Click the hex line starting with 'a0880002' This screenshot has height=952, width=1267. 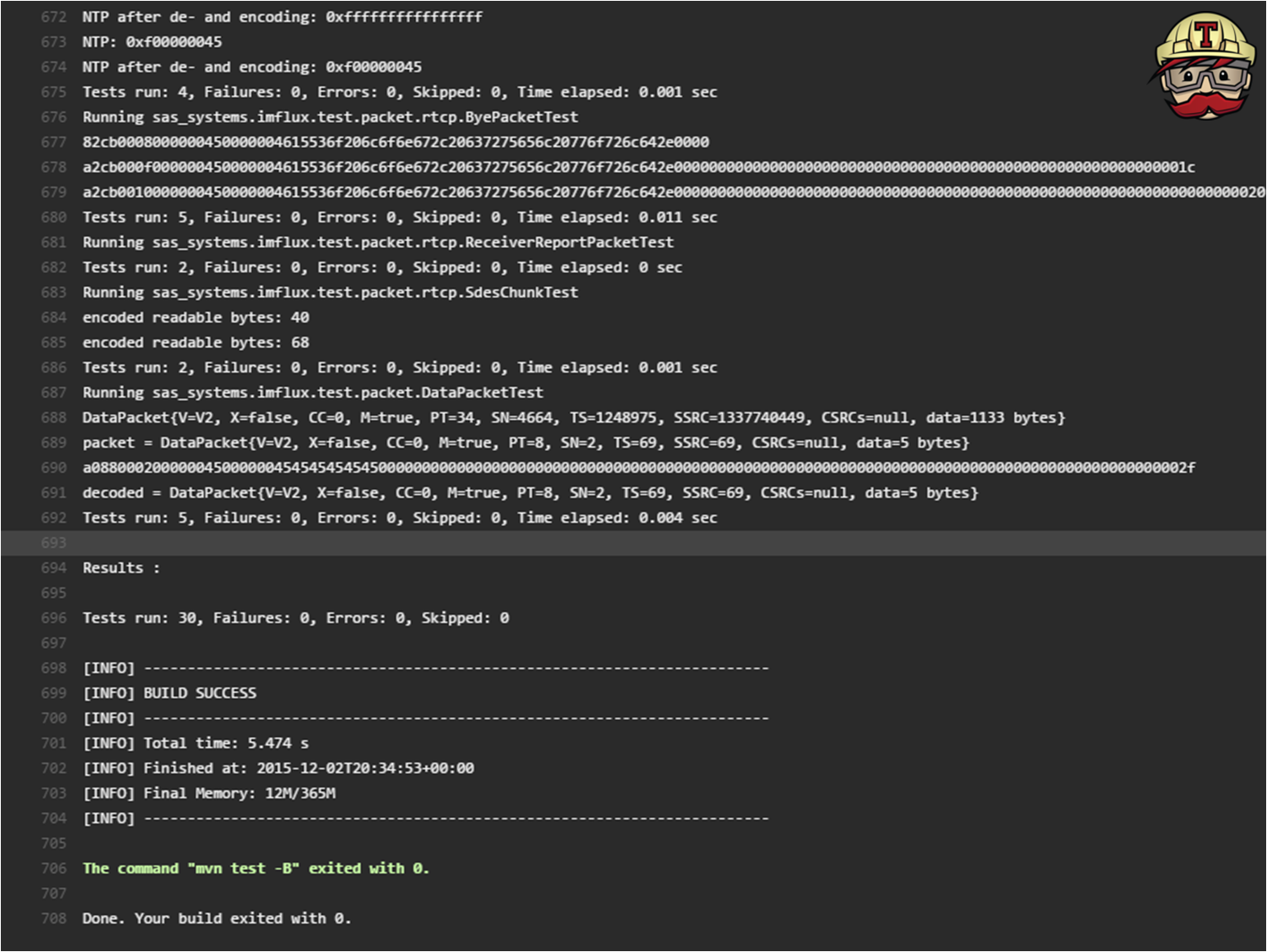point(639,468)
